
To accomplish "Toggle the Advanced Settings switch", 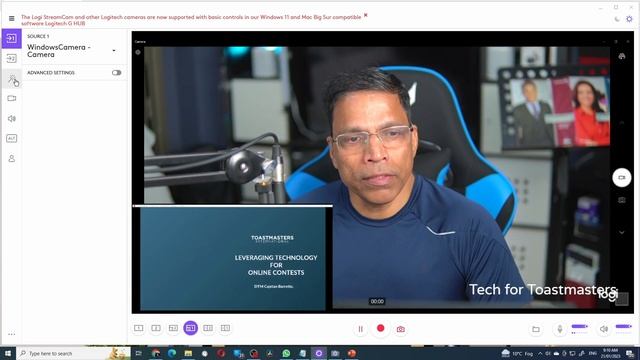I will coord(116,73).
